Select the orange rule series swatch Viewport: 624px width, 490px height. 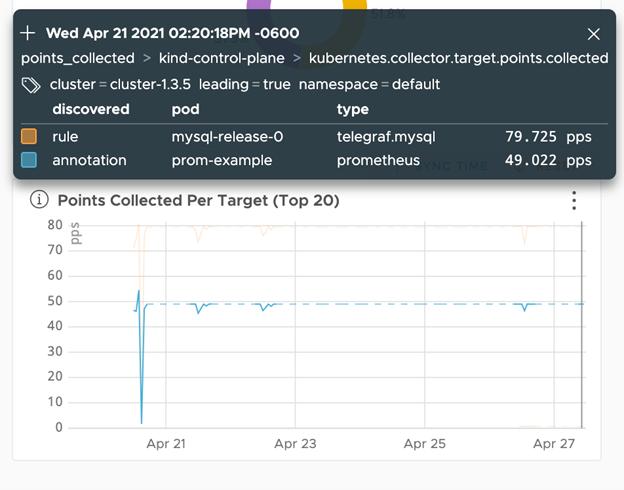[29, 137]
